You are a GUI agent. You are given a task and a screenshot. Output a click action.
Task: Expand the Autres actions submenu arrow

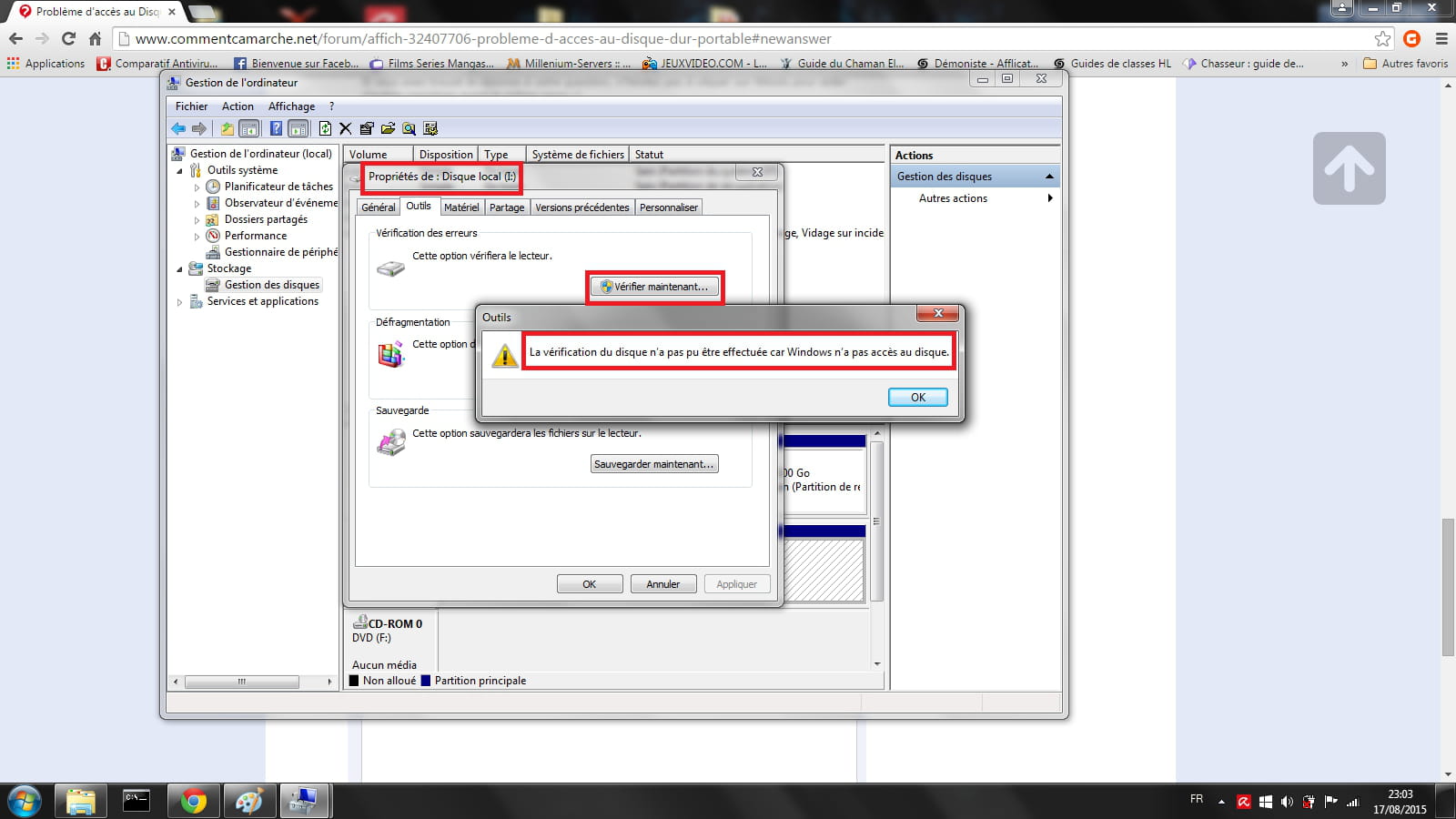pyautogui.click(x=1050, y=198)
